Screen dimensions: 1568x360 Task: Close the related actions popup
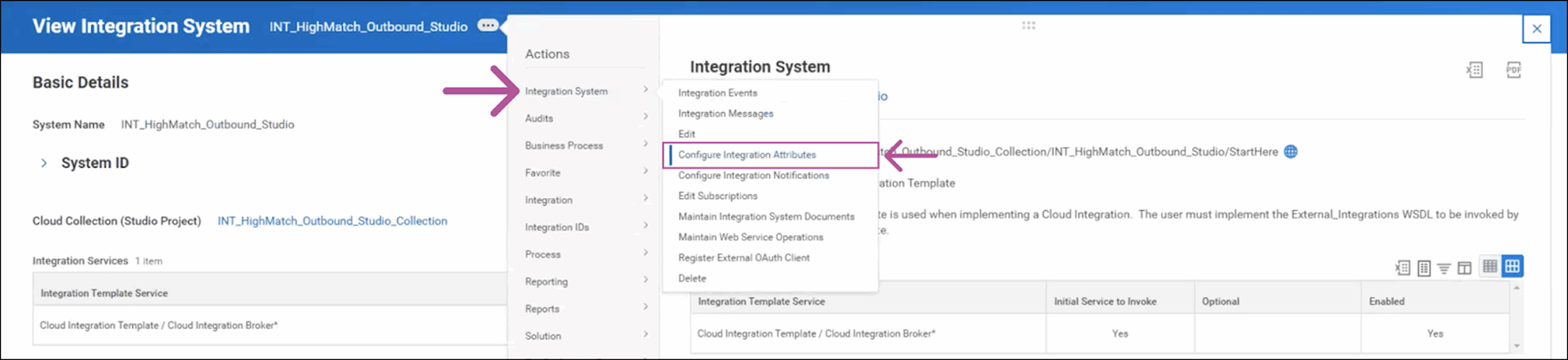coord(1536,28)
